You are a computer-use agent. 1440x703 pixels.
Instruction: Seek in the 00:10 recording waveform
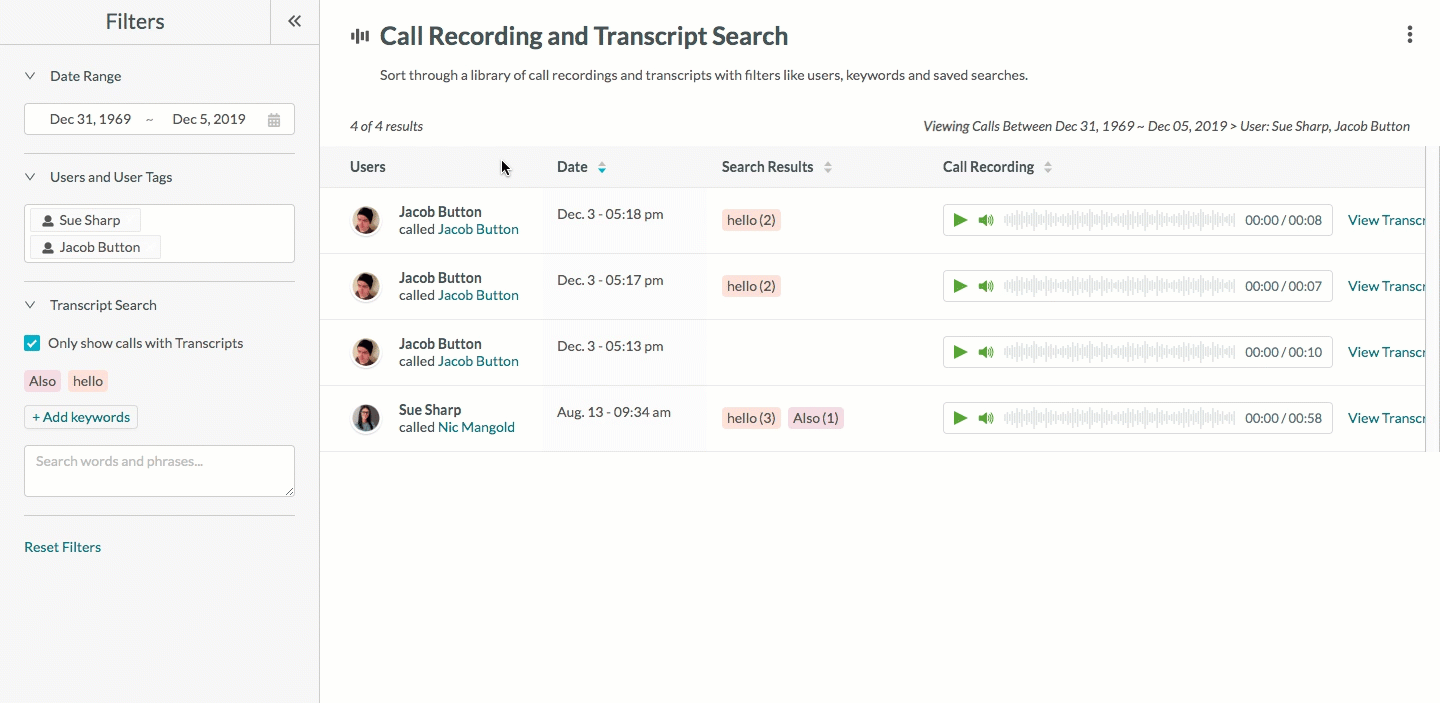pyautogui.click(x=1119, y=352)
